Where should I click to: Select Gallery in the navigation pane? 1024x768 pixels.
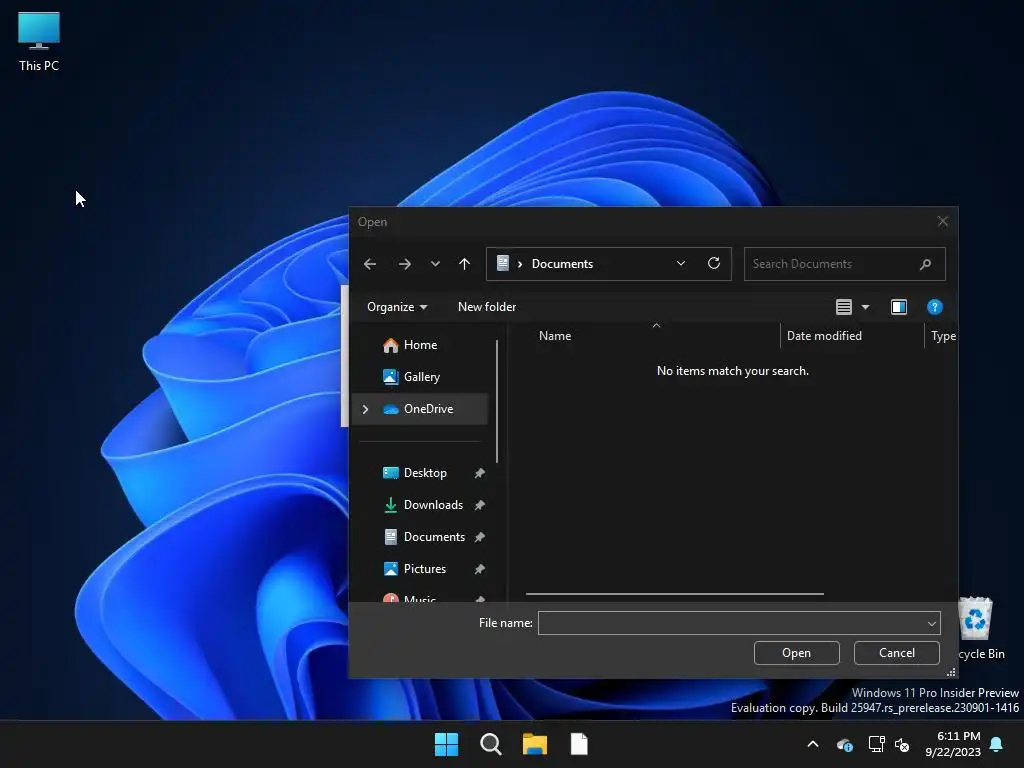coord(420,377)
